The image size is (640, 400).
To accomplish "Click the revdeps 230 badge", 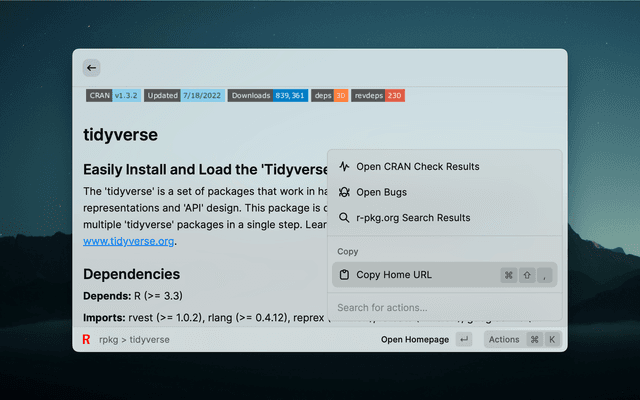I will (x=379, y=96).
